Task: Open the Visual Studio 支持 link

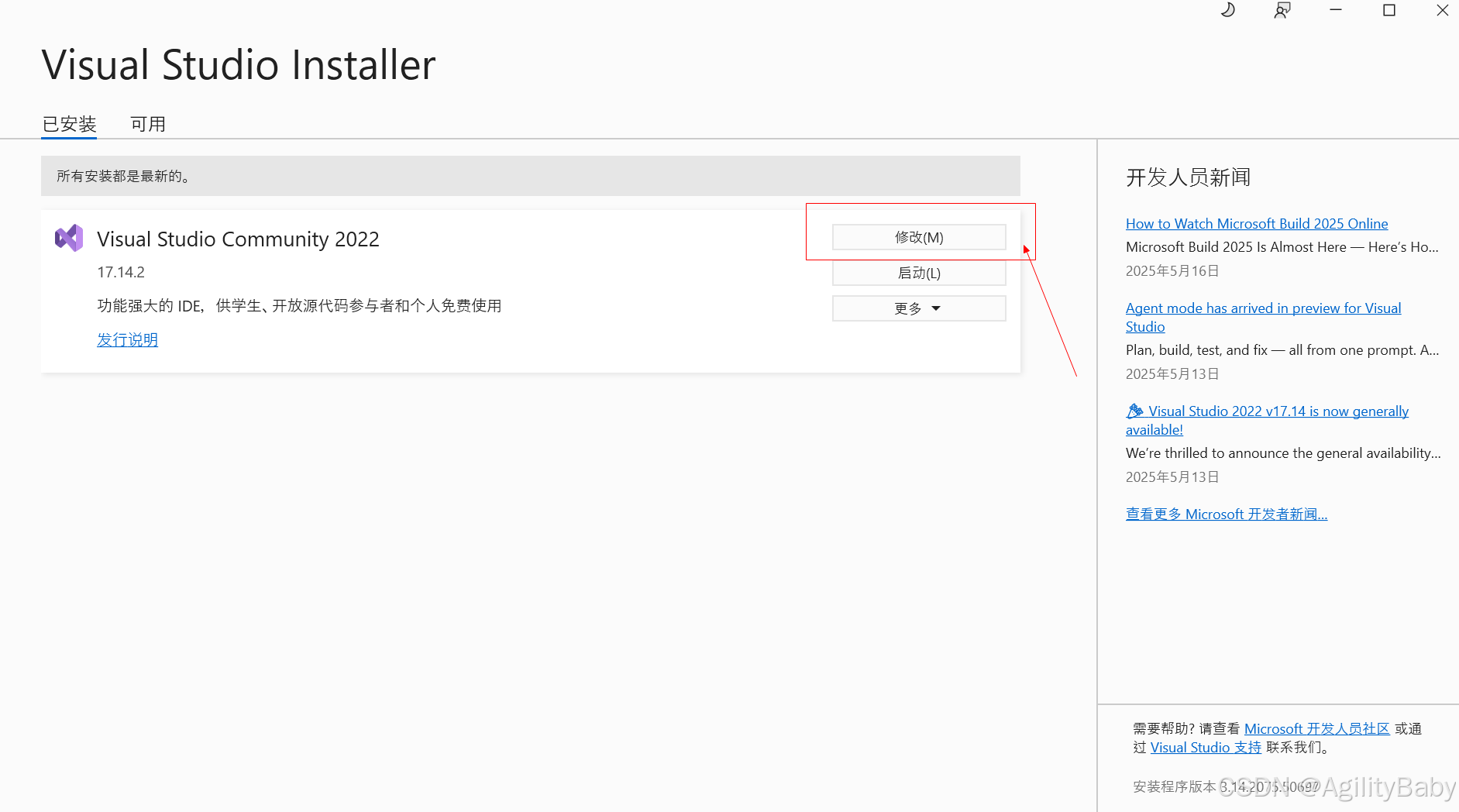Action: (1206, 747)
